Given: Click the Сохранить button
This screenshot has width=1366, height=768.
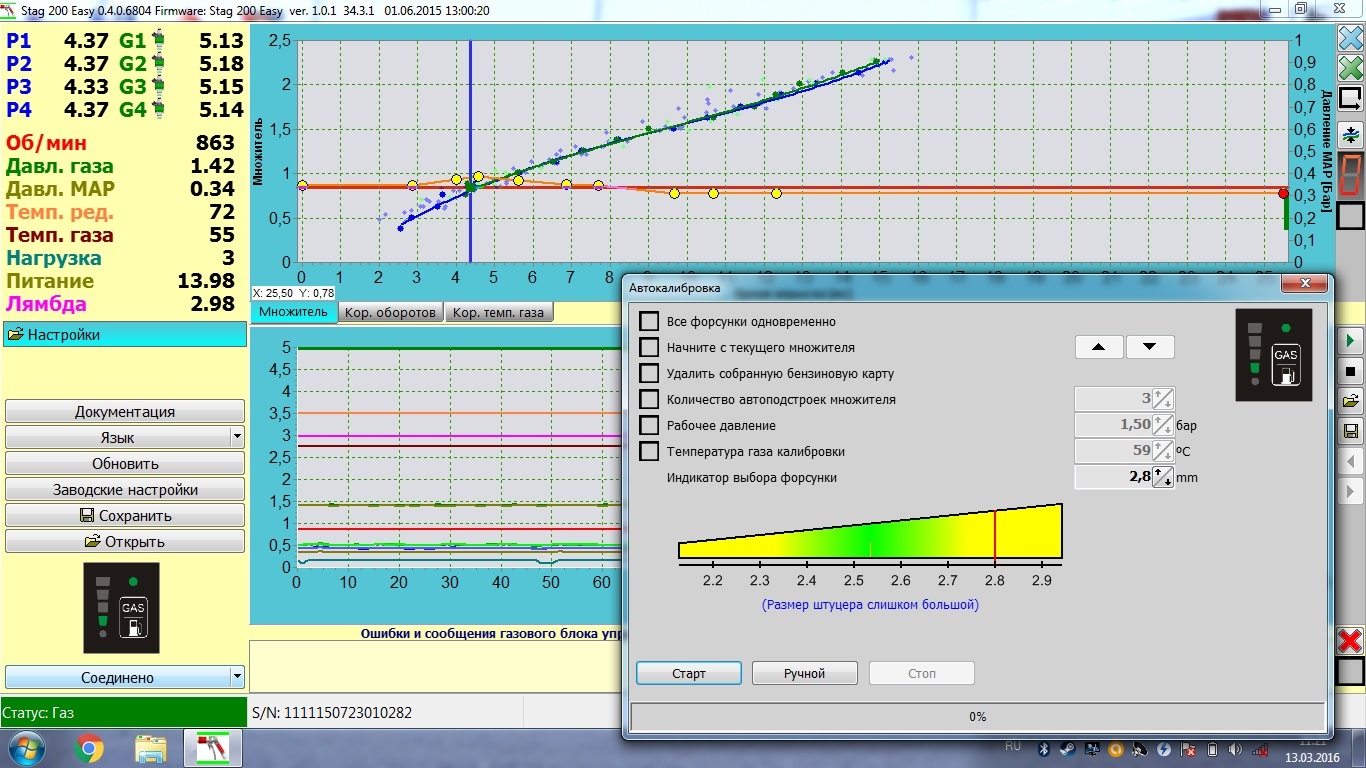Looking at the screenshot, I should [x=125, y=515].
